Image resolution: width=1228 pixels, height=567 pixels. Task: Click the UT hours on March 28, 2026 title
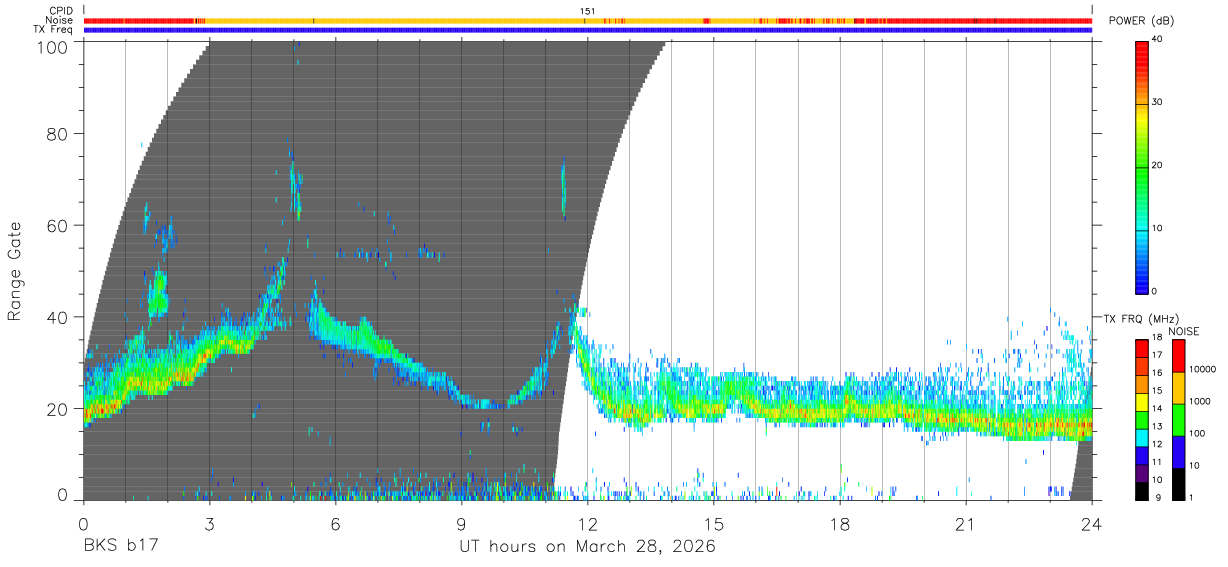point(587,547)
